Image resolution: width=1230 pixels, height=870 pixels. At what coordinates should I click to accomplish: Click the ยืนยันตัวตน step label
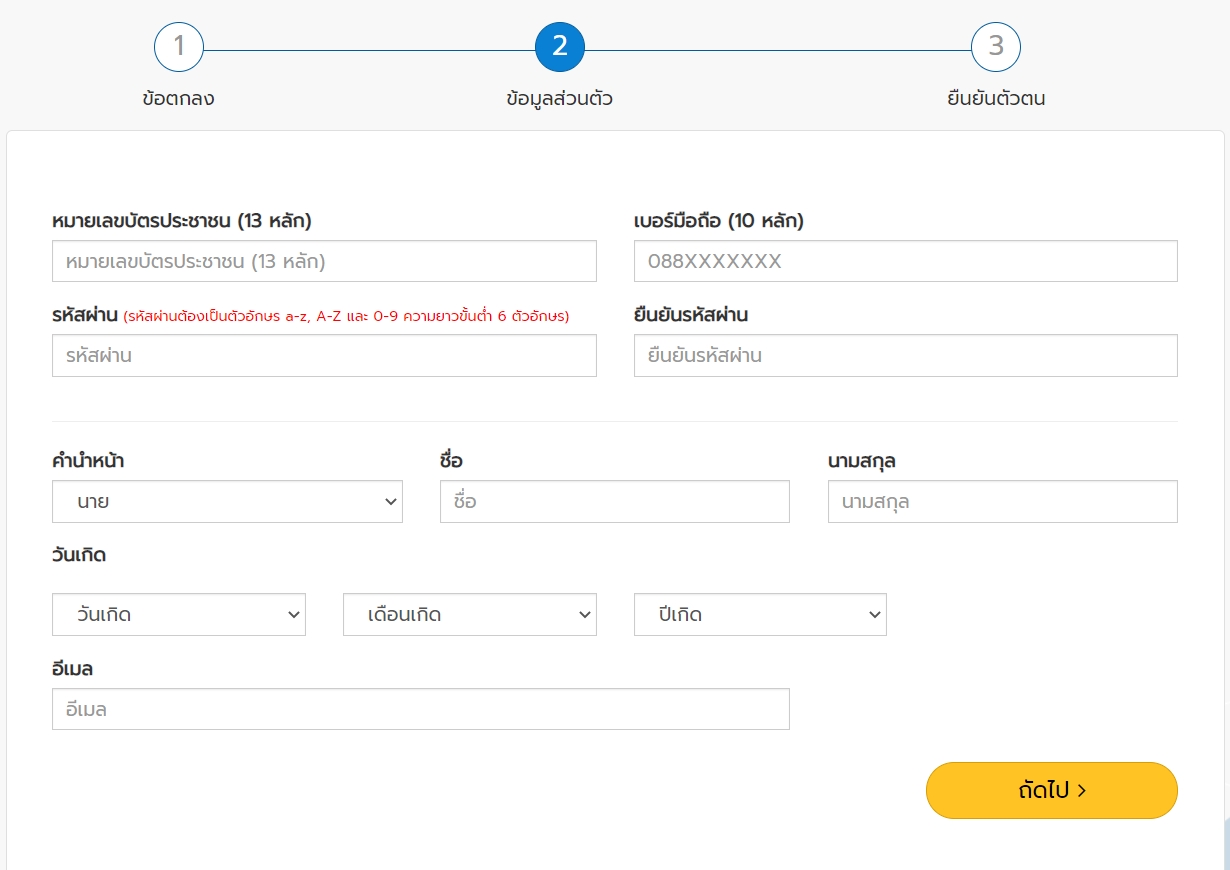[996, 99]
